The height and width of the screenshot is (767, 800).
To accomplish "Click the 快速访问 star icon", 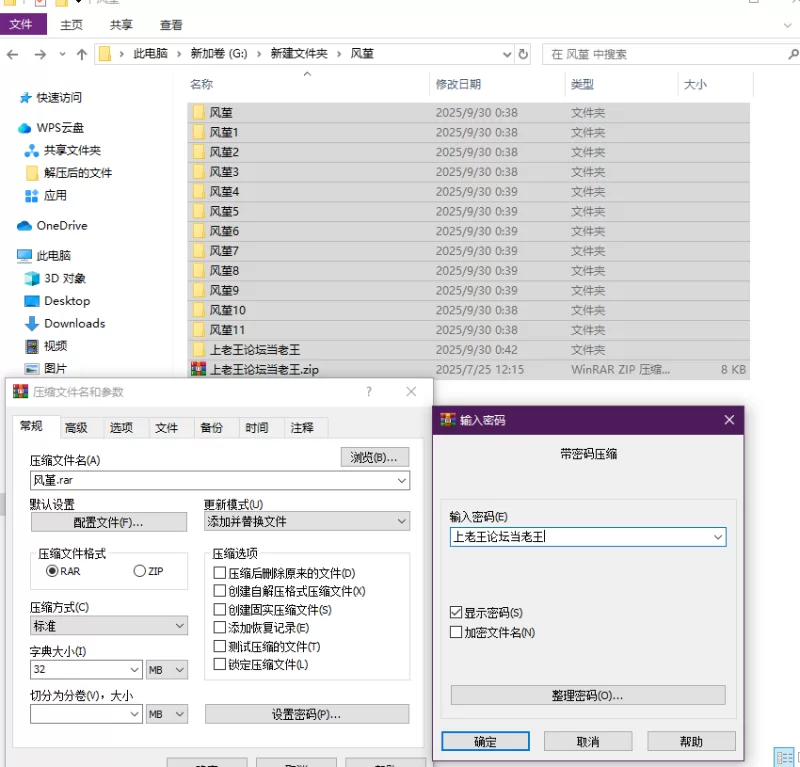I will pyautogui.click(x=25, y=98).
